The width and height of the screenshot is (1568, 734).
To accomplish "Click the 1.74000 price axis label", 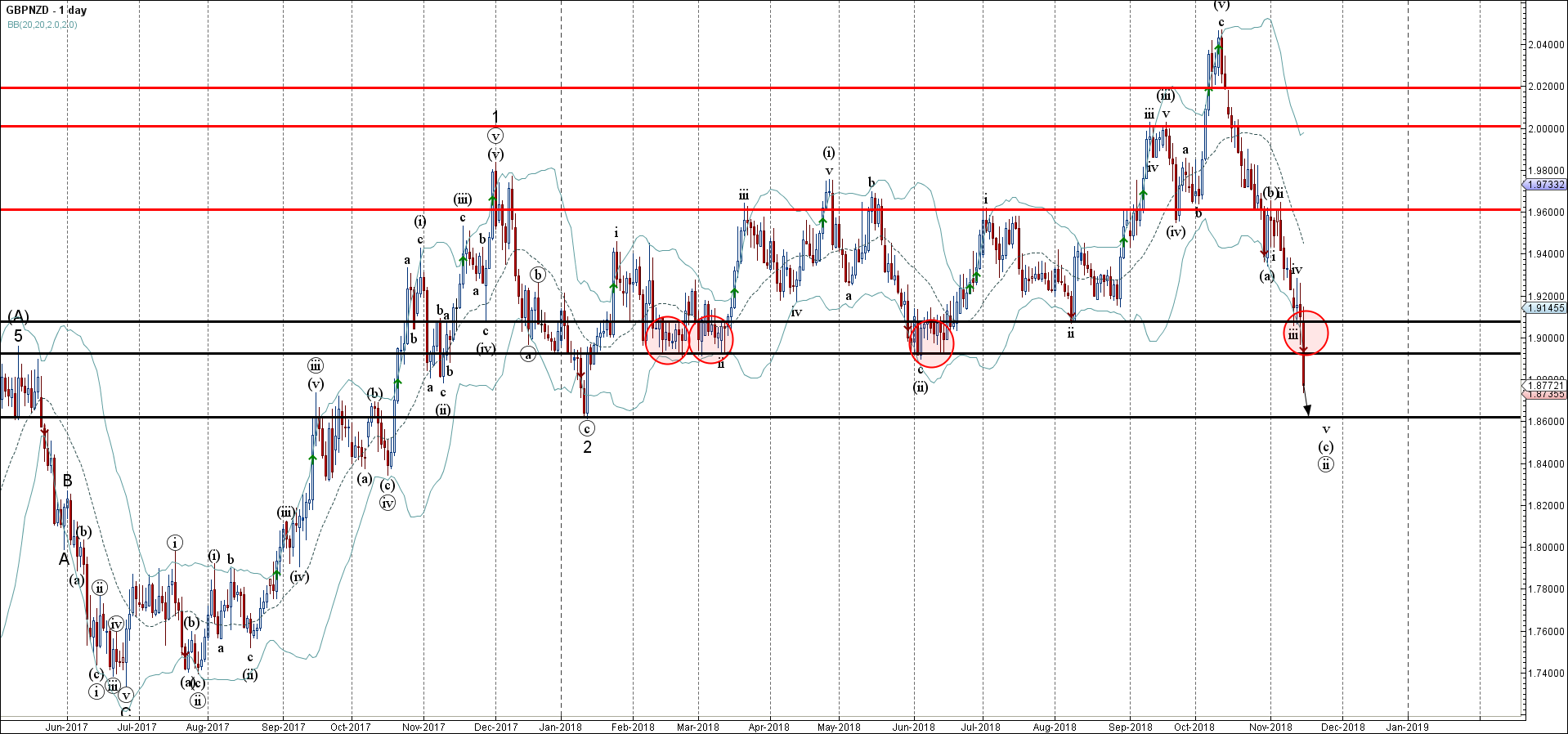I will click(1546, 674).
